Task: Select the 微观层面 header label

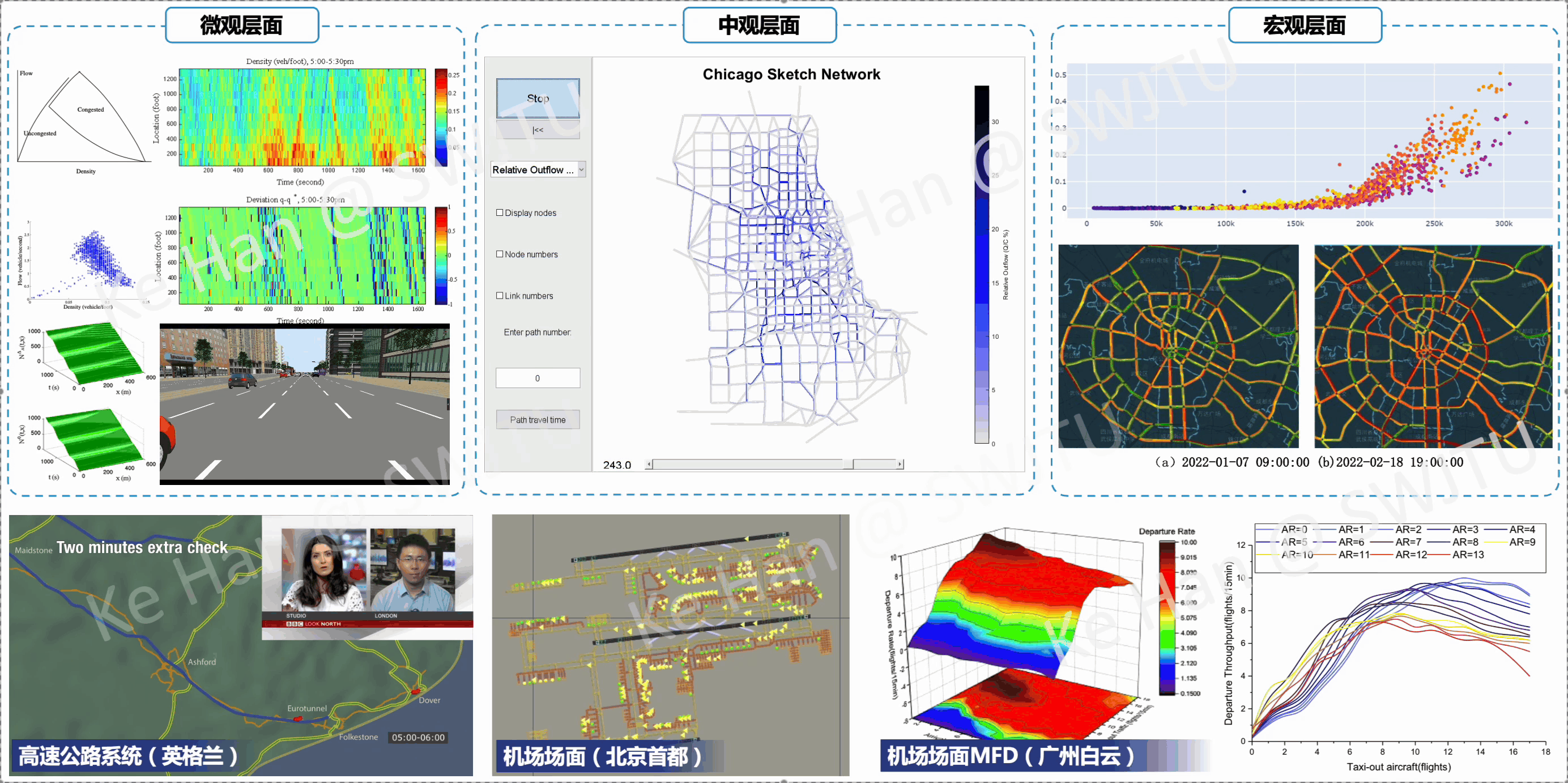Action: (x=242, y=25)
